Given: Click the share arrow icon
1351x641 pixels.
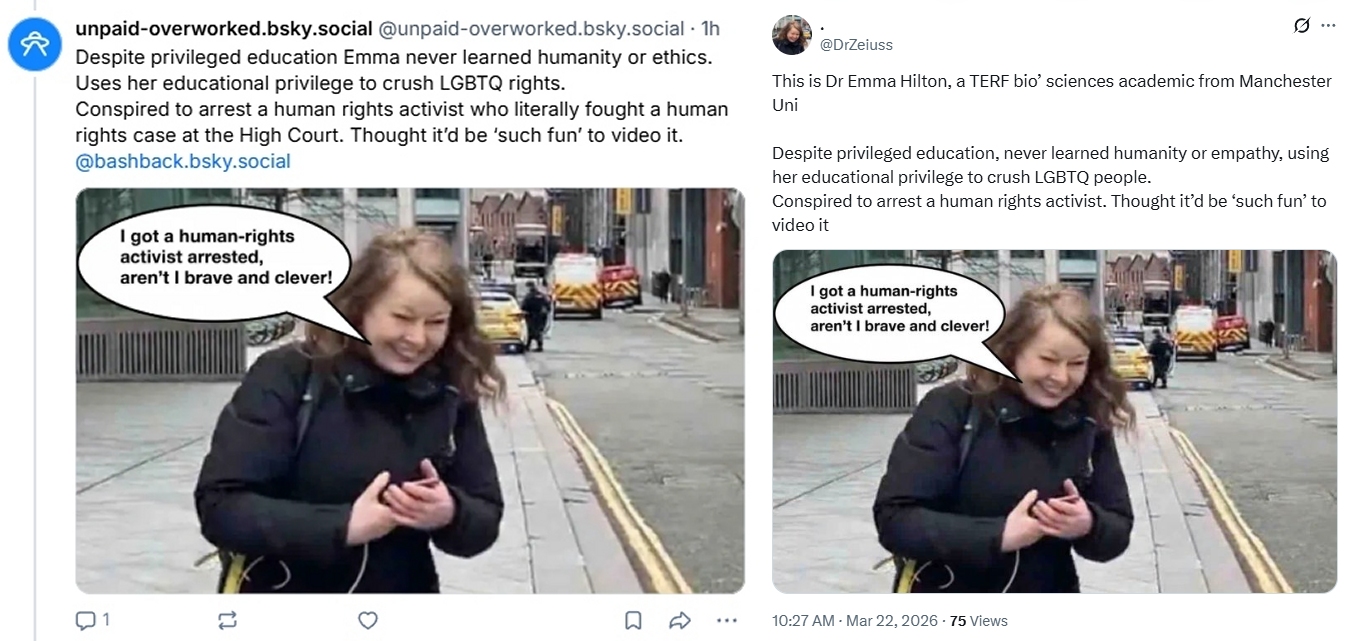Looking at the screenshot, I should point(680,620).
